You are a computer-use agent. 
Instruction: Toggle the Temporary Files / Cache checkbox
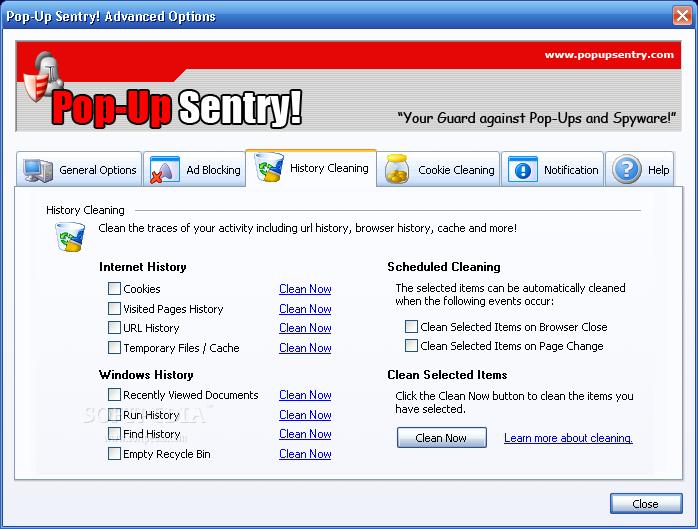coord(114,347)
